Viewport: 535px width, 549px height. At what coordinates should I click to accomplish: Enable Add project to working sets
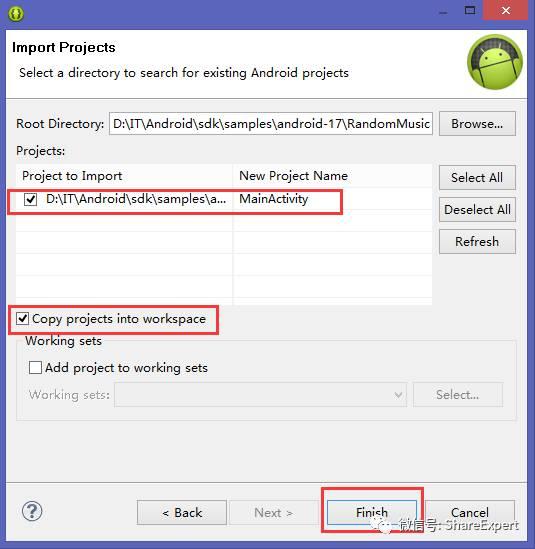click(35, 368)
